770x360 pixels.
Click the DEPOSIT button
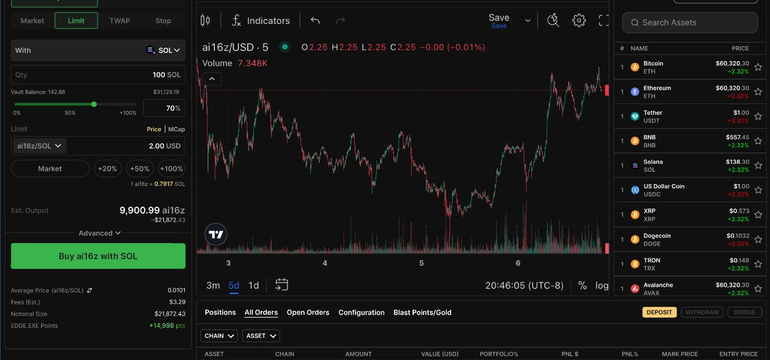pyautogui.click(x=659, y=312)
